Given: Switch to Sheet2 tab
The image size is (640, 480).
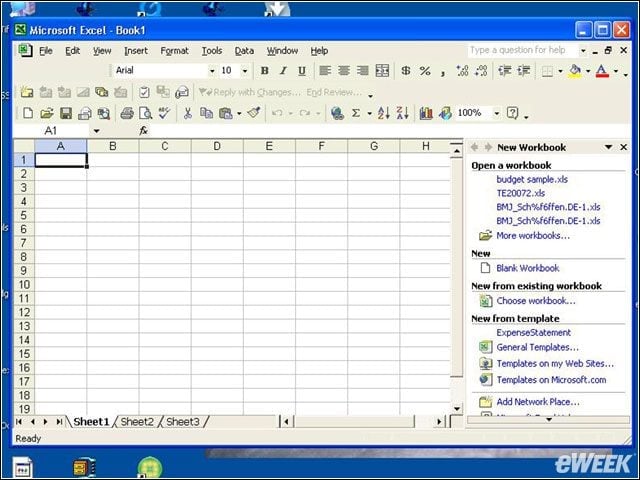Looking at the screenshot, I should click(137, 422).
